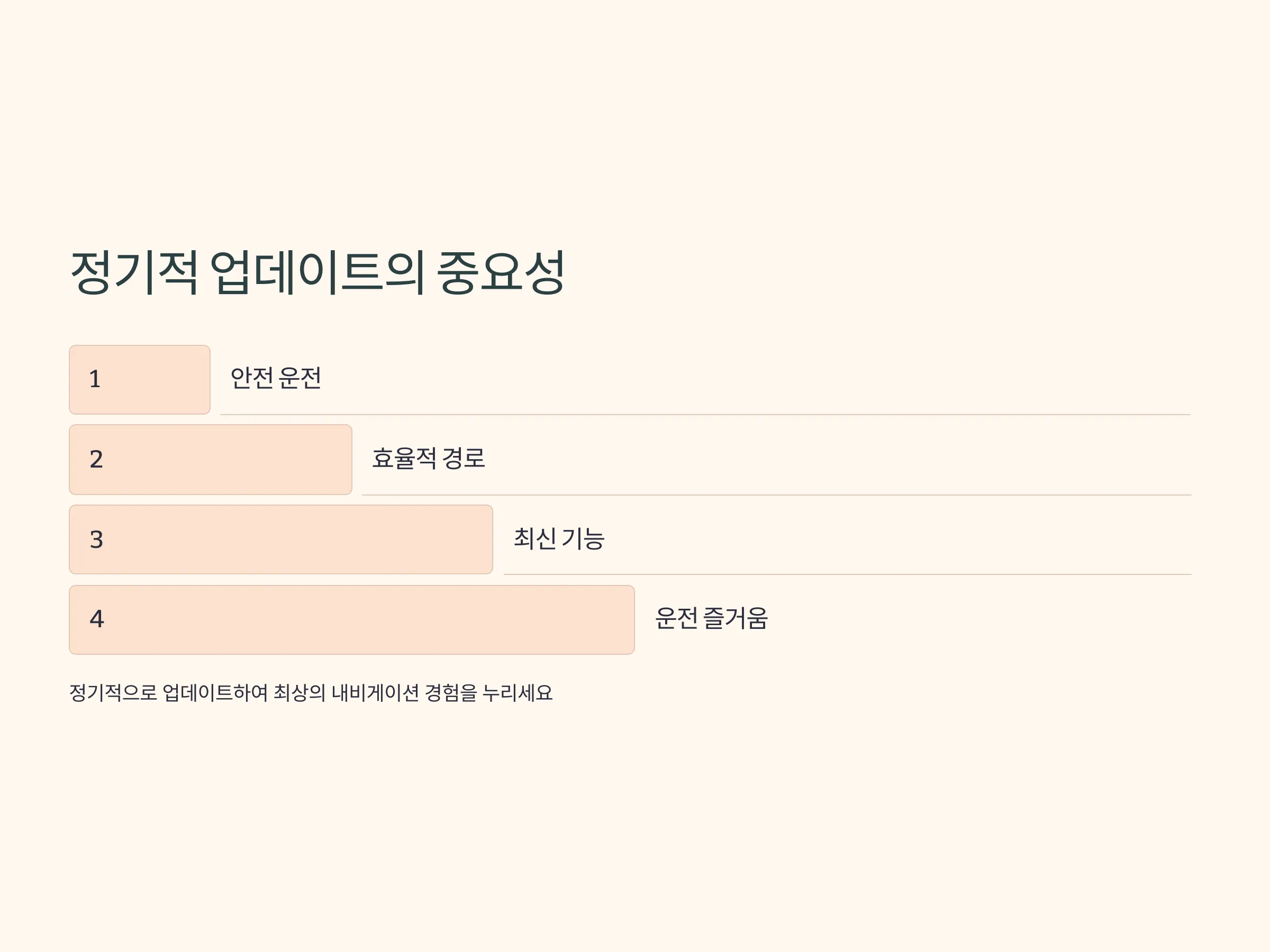1270x952 pixels.
Task: Select the divider line below 최신 기능
Action: [847, 574]
